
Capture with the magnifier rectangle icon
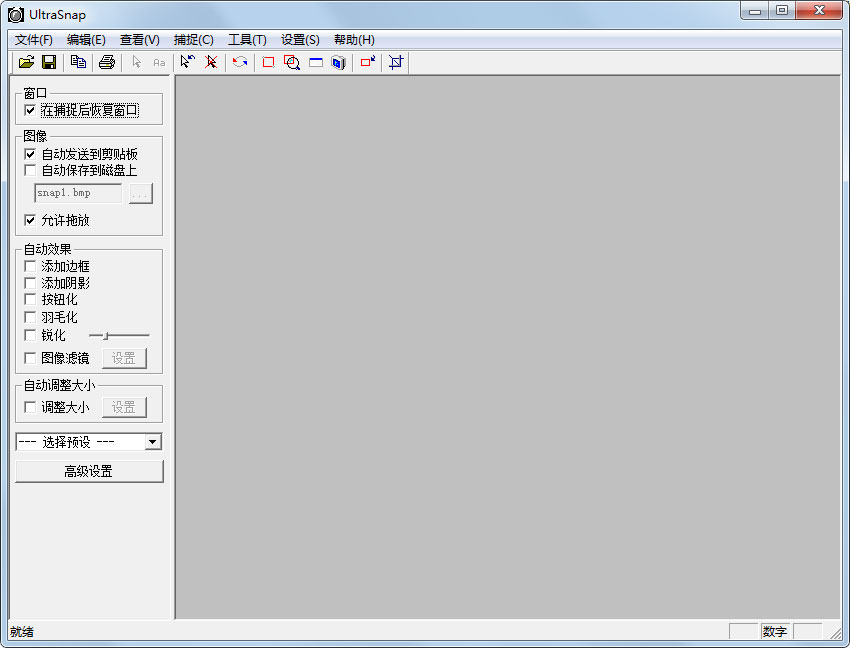tap(292, 62)
